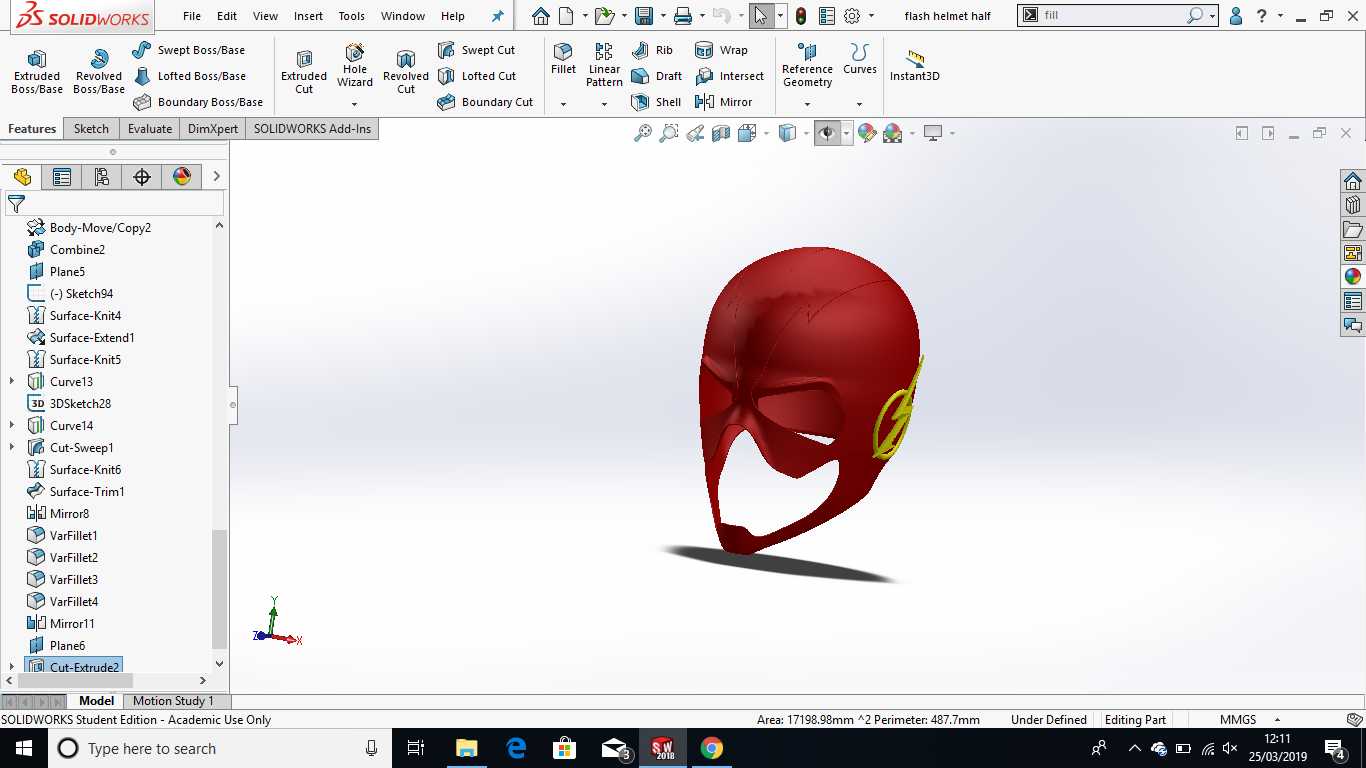The image size is (1366, 768).
Task: Expand the Curve14 tree item
Action: click(12, 425)
